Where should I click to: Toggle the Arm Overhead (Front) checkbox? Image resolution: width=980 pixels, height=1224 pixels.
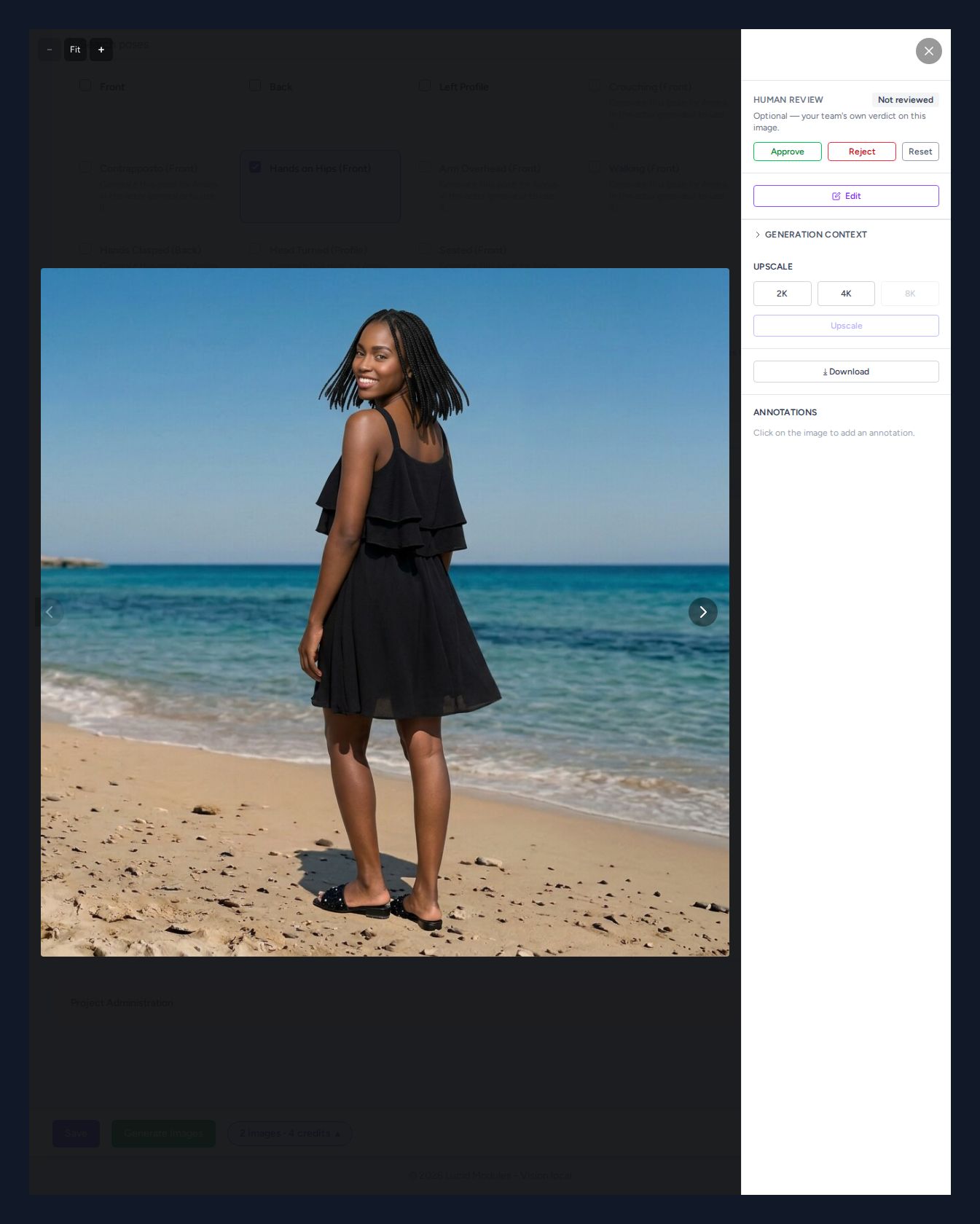coord(424,167)
